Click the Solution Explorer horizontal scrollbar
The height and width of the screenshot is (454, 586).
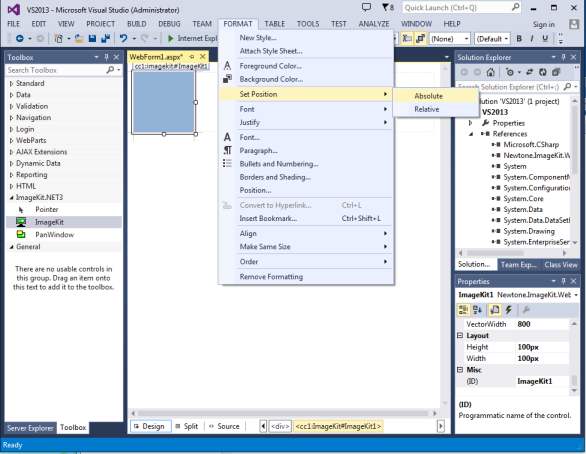(511, 253)
